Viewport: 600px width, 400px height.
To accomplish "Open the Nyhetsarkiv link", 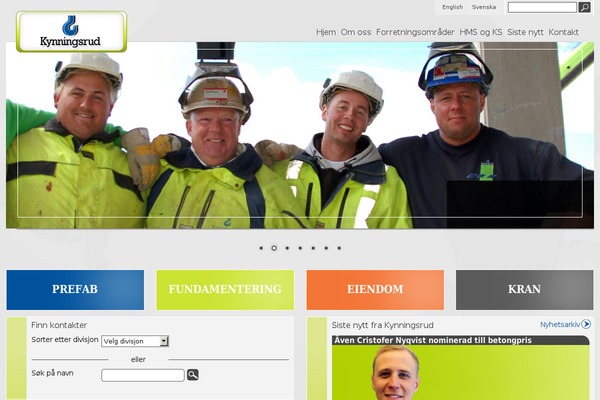I will pyautogui.click(x=560, y=325).
